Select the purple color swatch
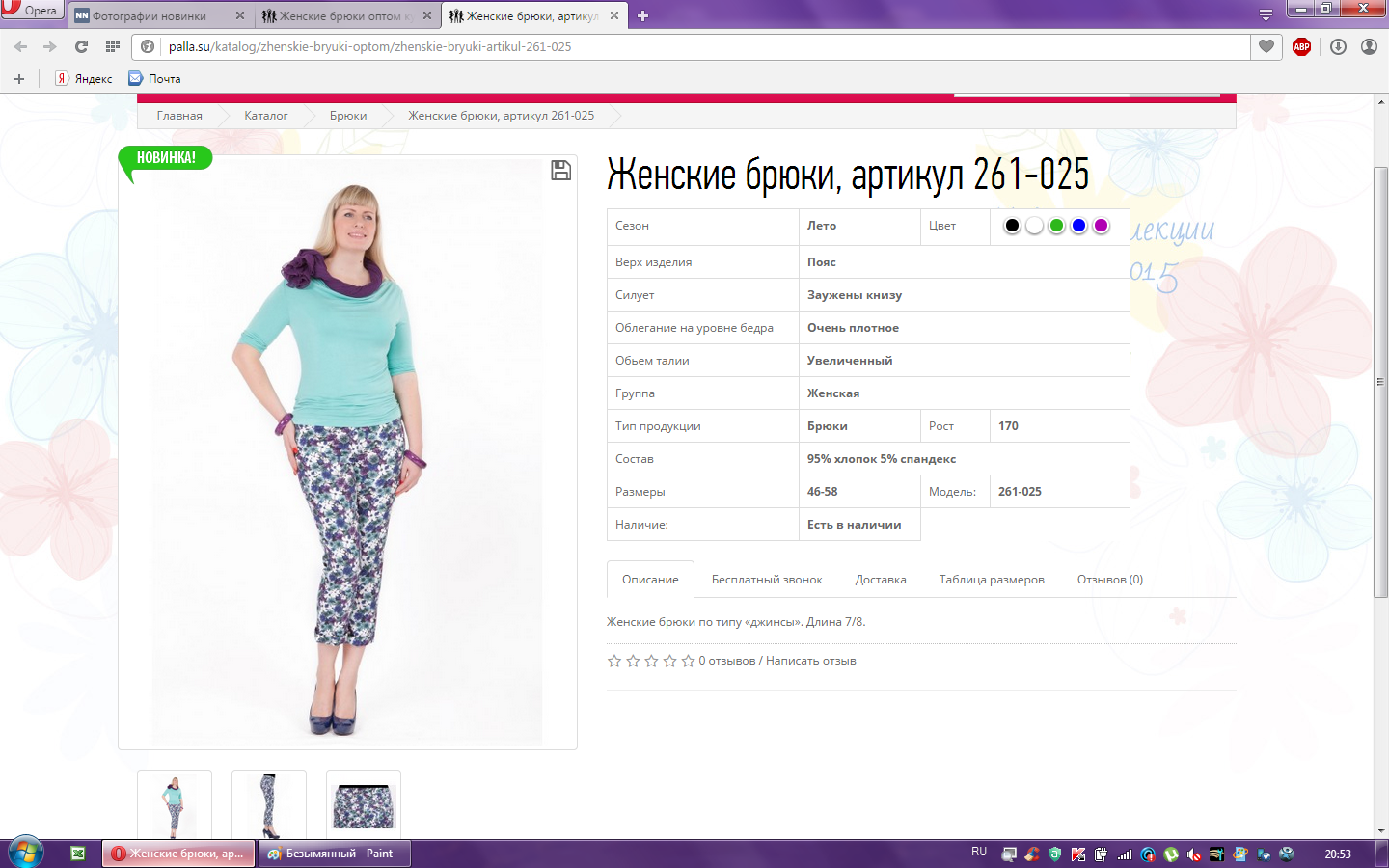The height and width of the screenshot is (868, 1389). (x=1101, y=226)
